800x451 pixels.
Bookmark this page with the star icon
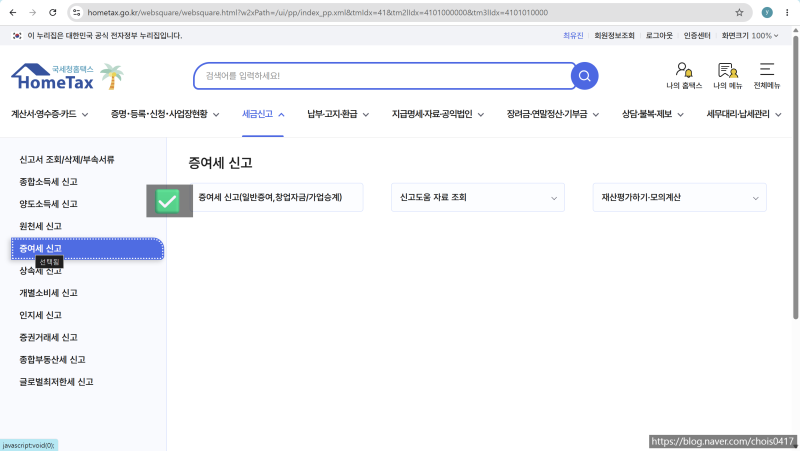[739, 12]
